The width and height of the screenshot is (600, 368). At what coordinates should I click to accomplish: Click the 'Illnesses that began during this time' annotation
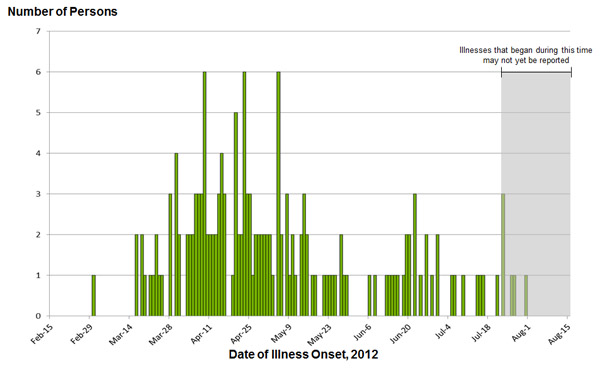pos(526,50)
